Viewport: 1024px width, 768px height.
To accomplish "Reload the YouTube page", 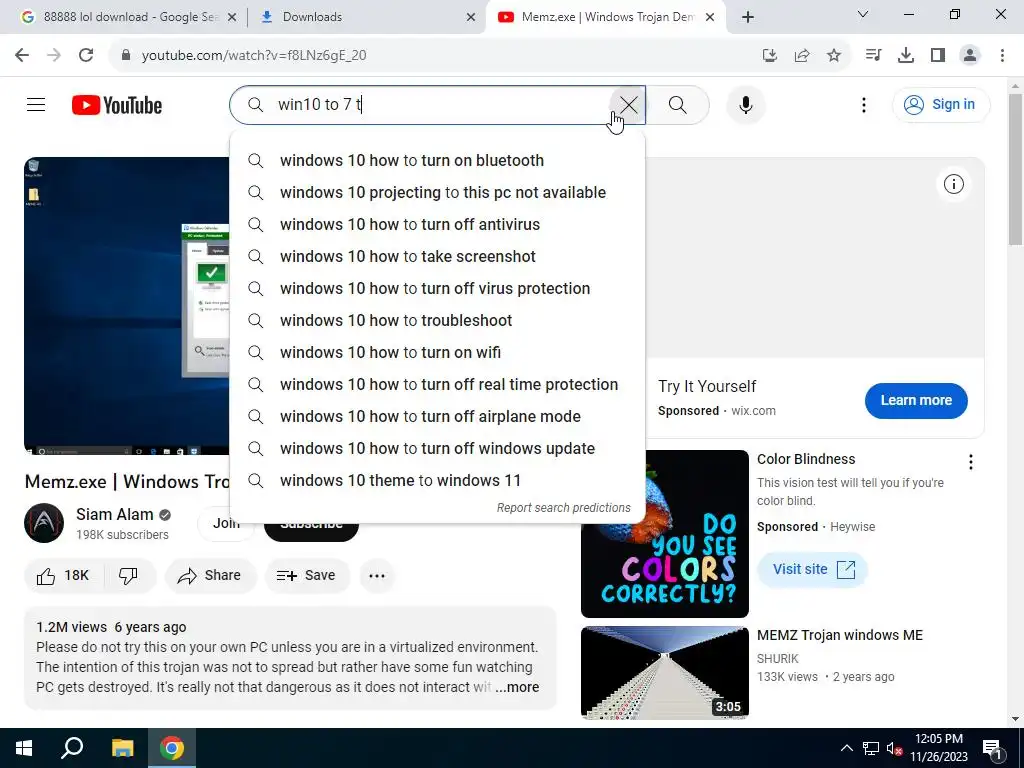I will click(86, 55).
